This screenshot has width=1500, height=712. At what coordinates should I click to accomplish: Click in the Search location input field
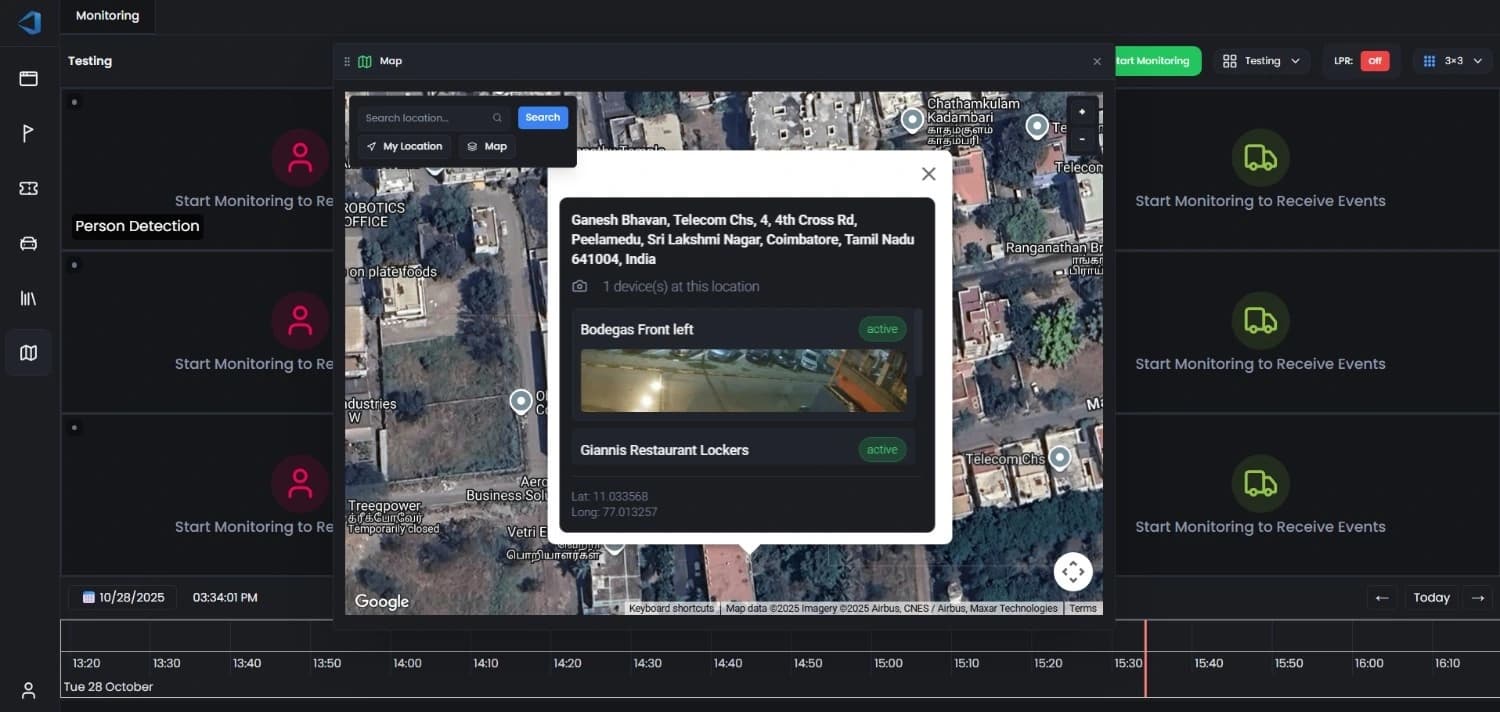tap(427, 118)
